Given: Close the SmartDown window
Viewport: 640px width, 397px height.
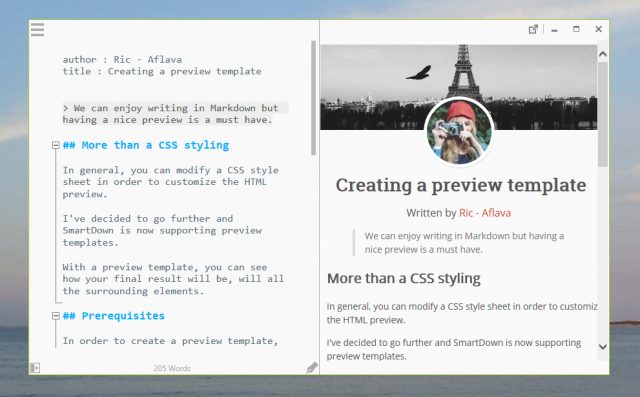Looking at the screenshot, I should point(598,29).
